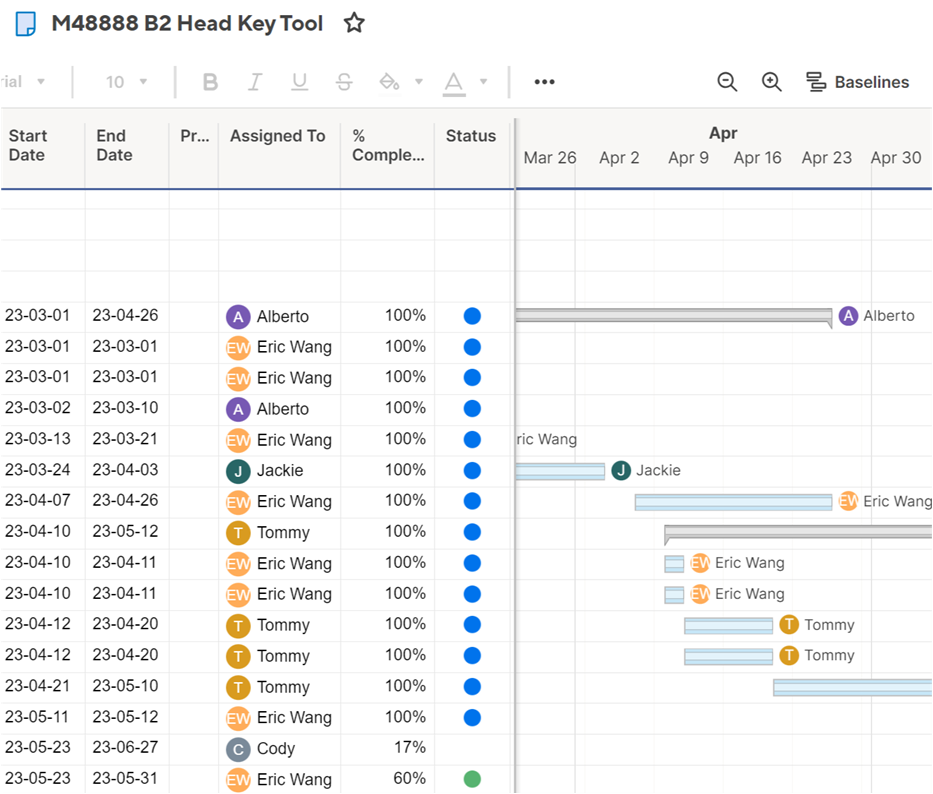This screenshot has width=933, height=794.
Task: Click the Apr 30 week label in timeline
Action: tap(896, 158)
